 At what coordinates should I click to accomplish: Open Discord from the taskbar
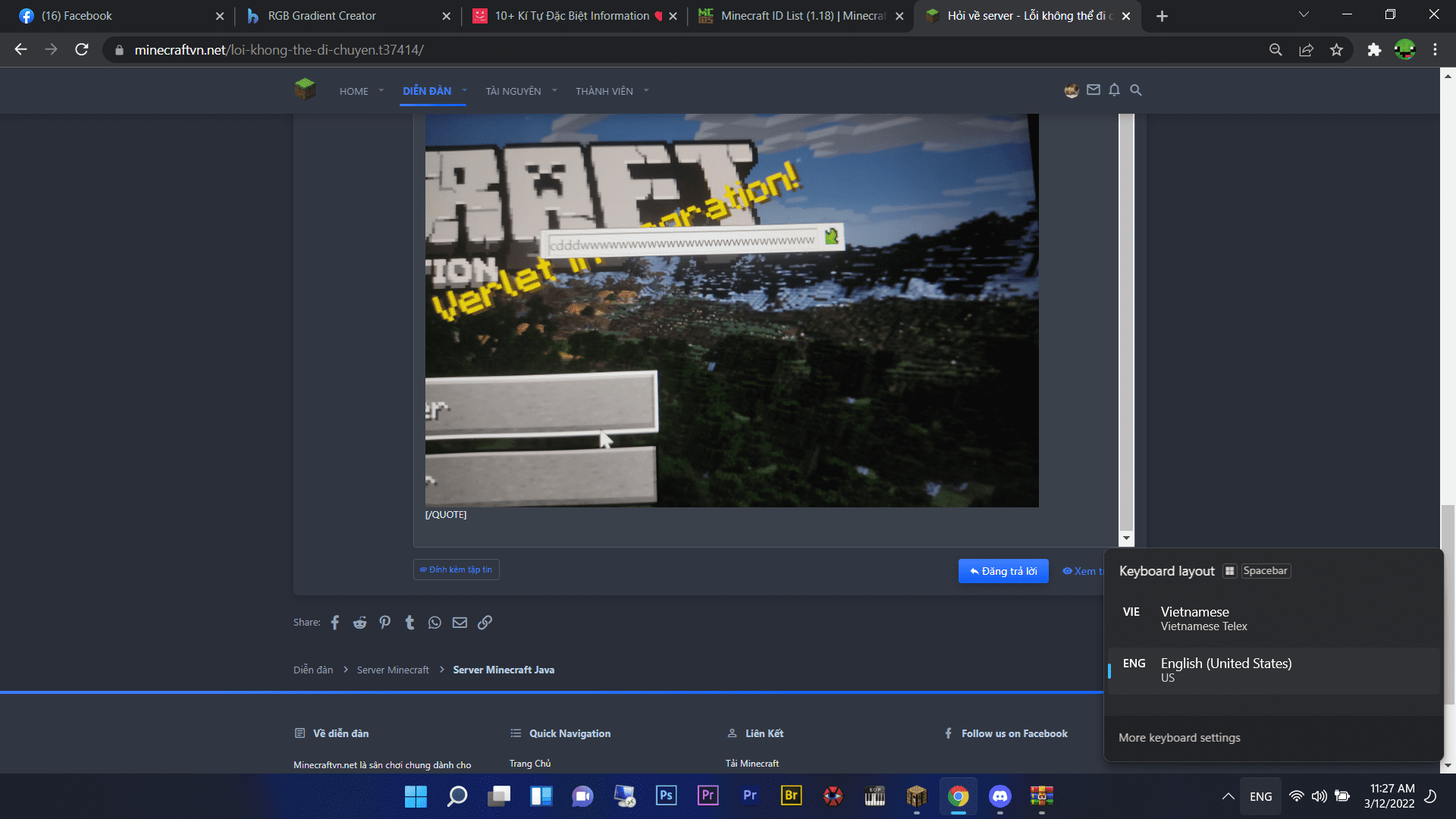pyautogui.click(x=1000, y=796)
